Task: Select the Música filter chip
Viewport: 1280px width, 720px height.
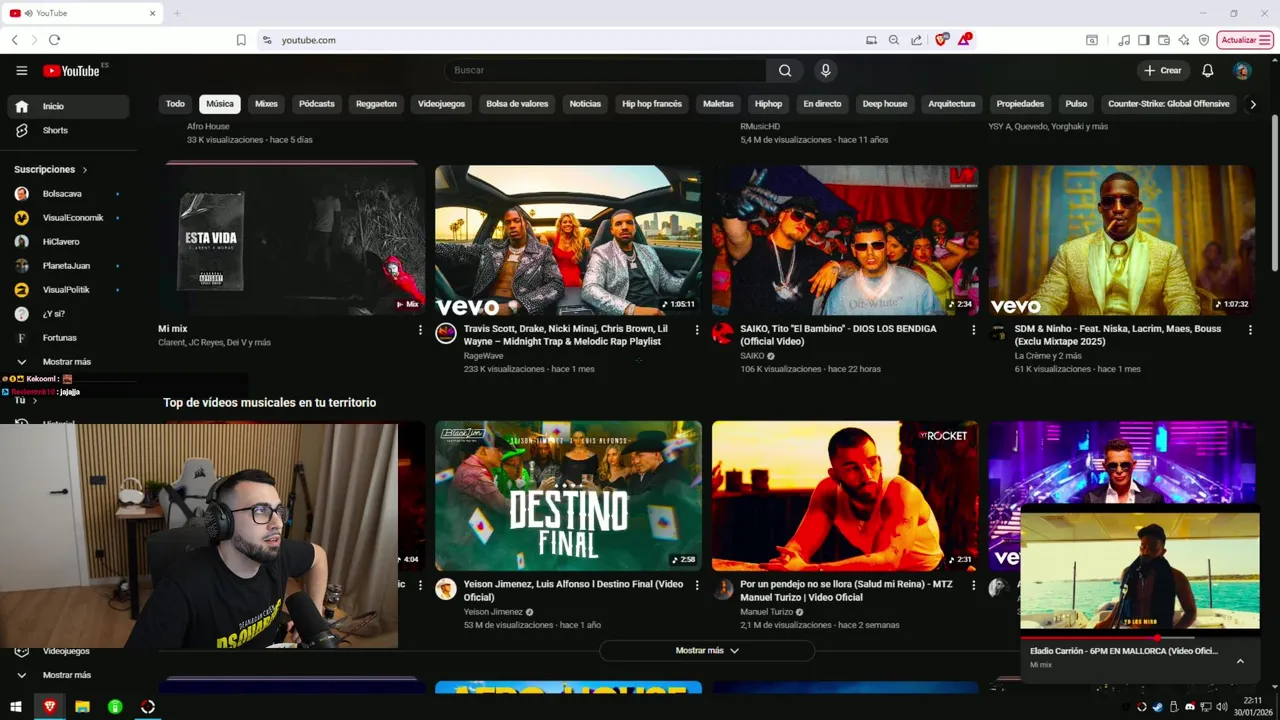Action: coord(220,104)
